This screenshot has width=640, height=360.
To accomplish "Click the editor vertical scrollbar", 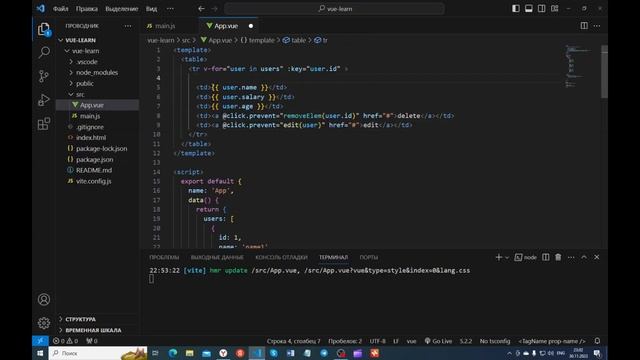I will [604, 71].
